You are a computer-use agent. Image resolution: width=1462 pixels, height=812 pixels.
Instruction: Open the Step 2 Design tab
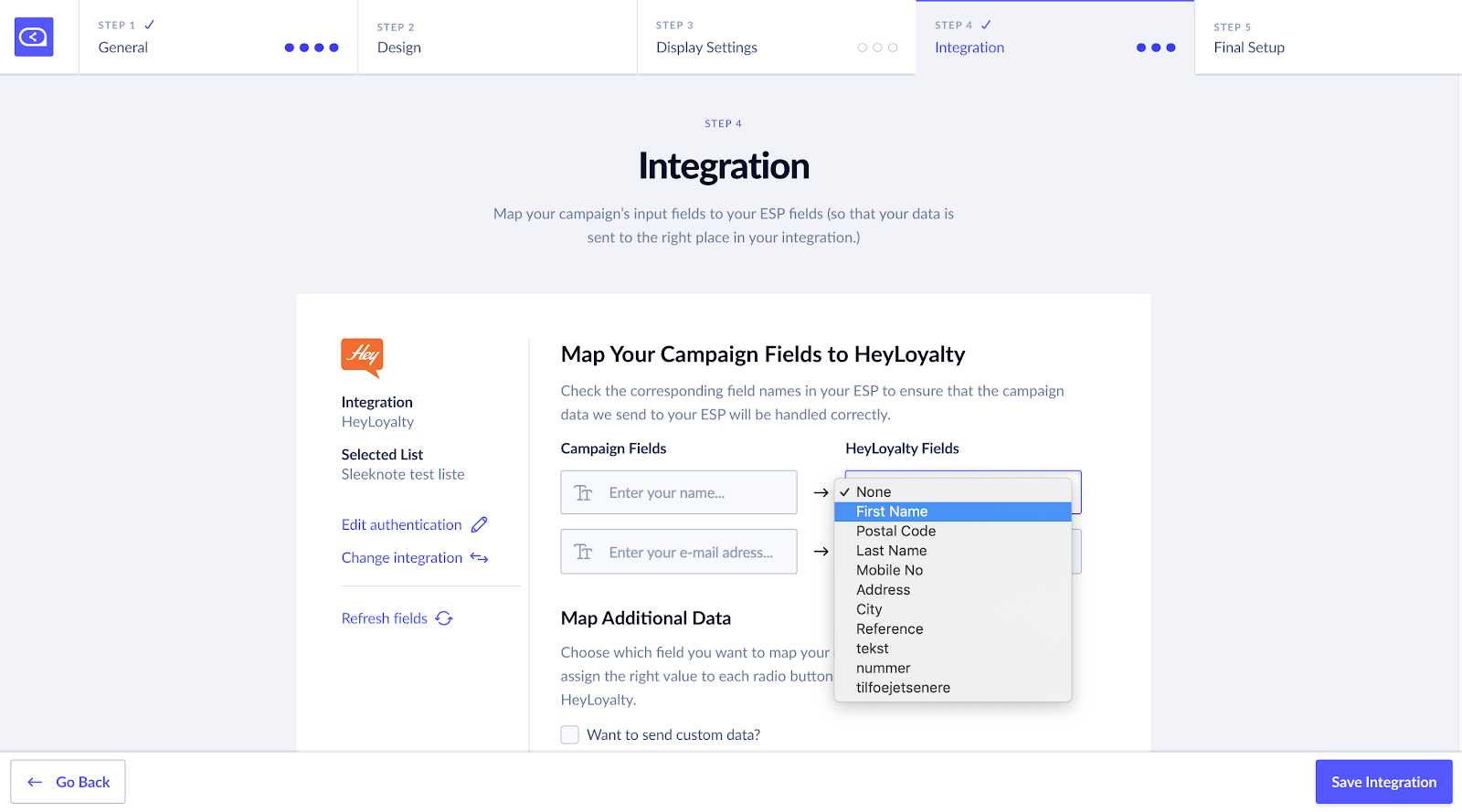click(497, 37)
